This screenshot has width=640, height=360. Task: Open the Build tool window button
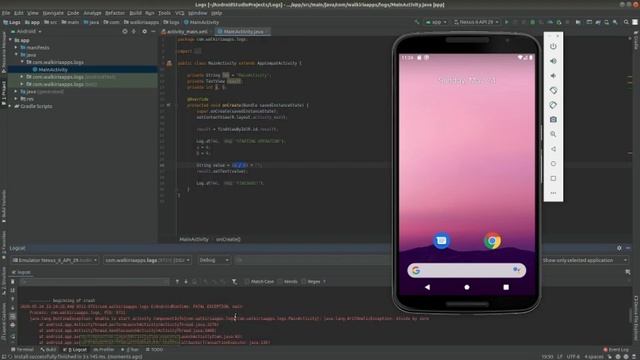click(49, 349)
